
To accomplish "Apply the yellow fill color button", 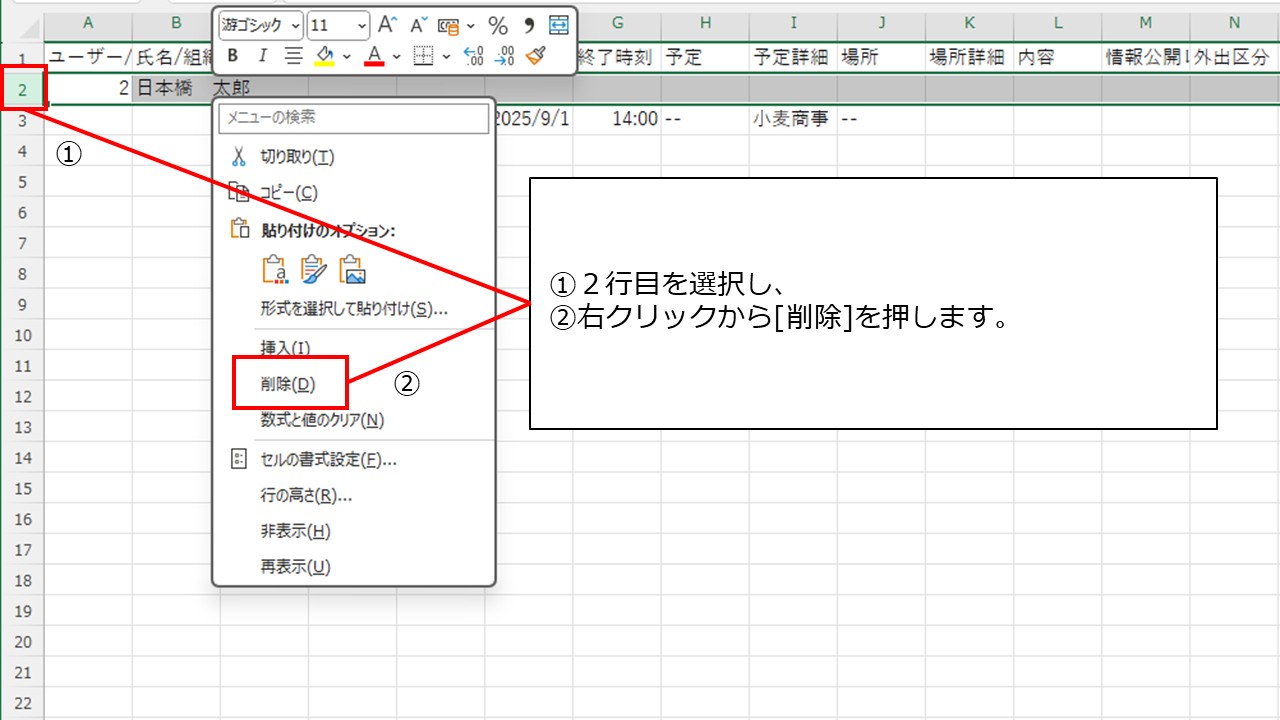I will (324, 56).
